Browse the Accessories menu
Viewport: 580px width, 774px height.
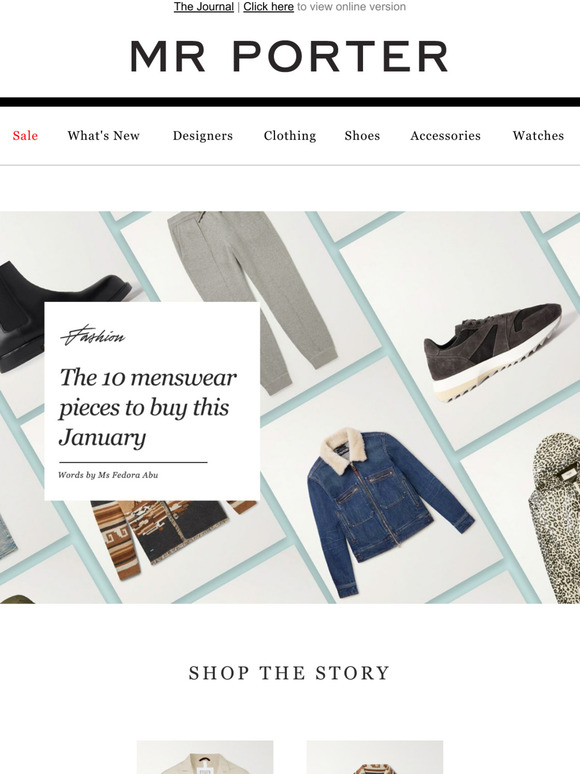point(445,136)
